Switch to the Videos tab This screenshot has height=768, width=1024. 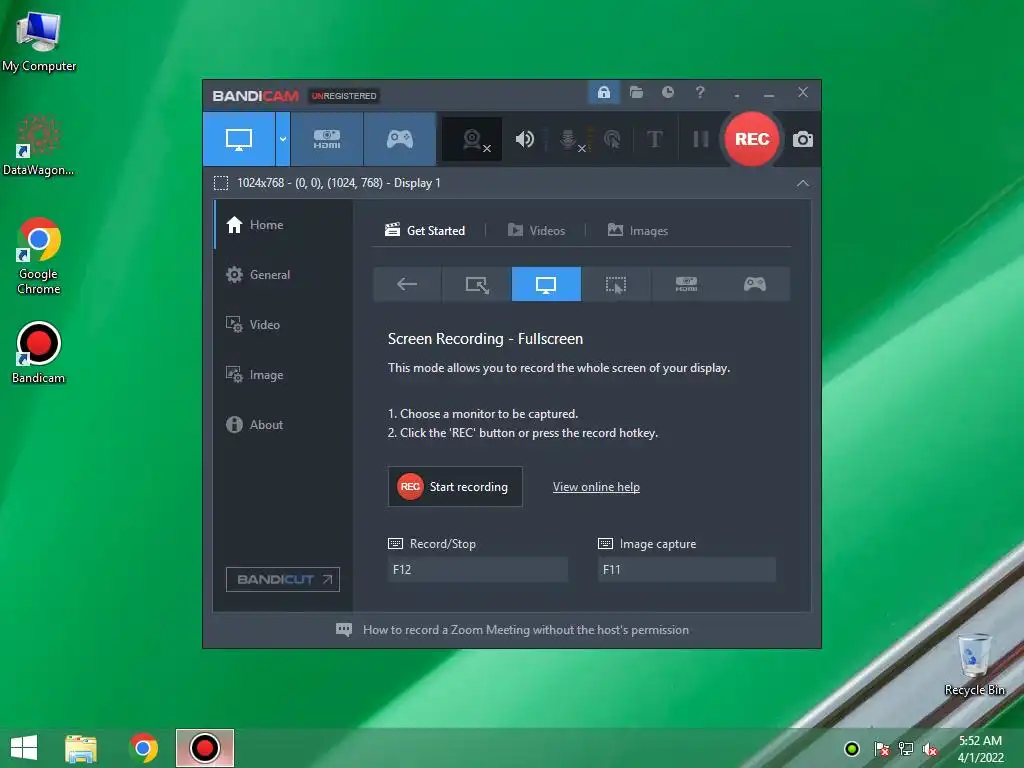coord(536,231)
